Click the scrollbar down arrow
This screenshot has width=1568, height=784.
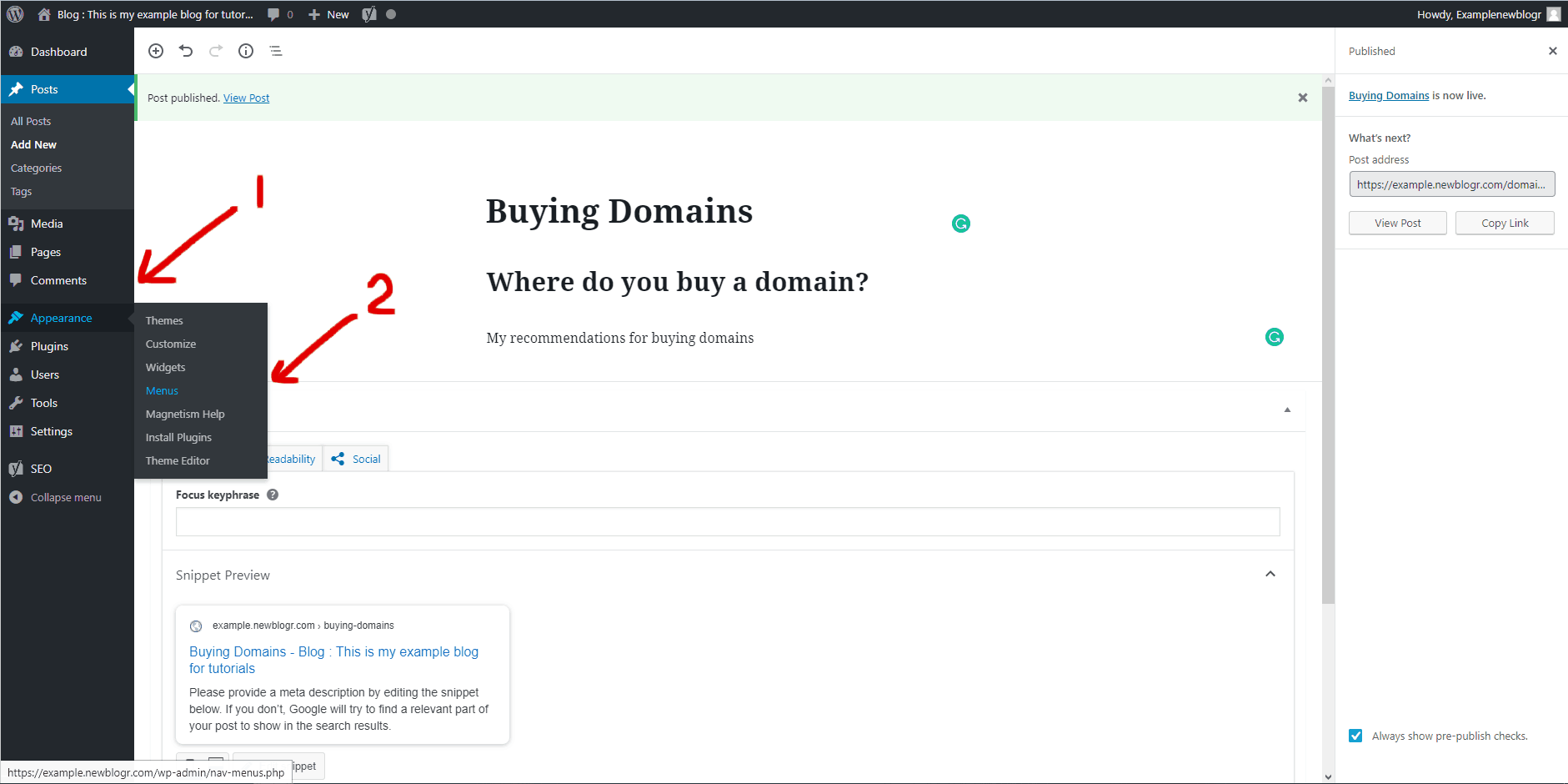1328,776
